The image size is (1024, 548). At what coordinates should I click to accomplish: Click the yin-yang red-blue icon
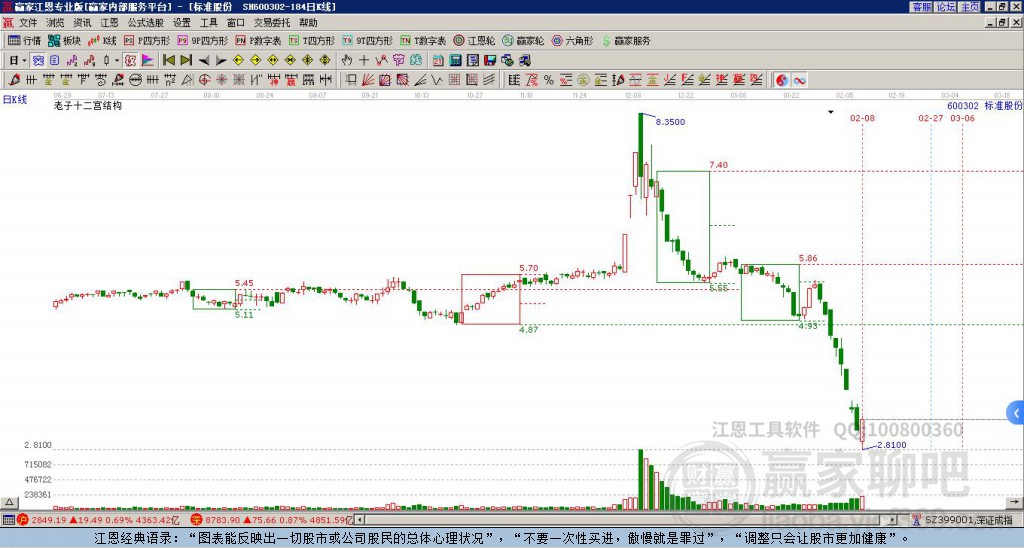coord(782,80)
